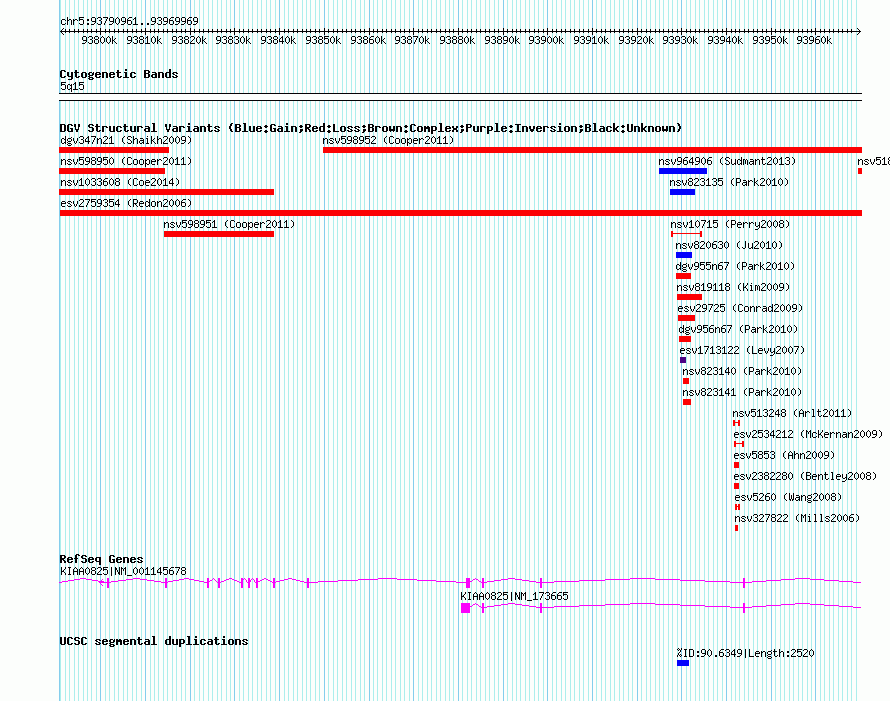Open nsv964906 (Sudmant2013) variant label
The width and height of the screenshot is (890, 701).
pyautogui.click(x=727, y=161)
